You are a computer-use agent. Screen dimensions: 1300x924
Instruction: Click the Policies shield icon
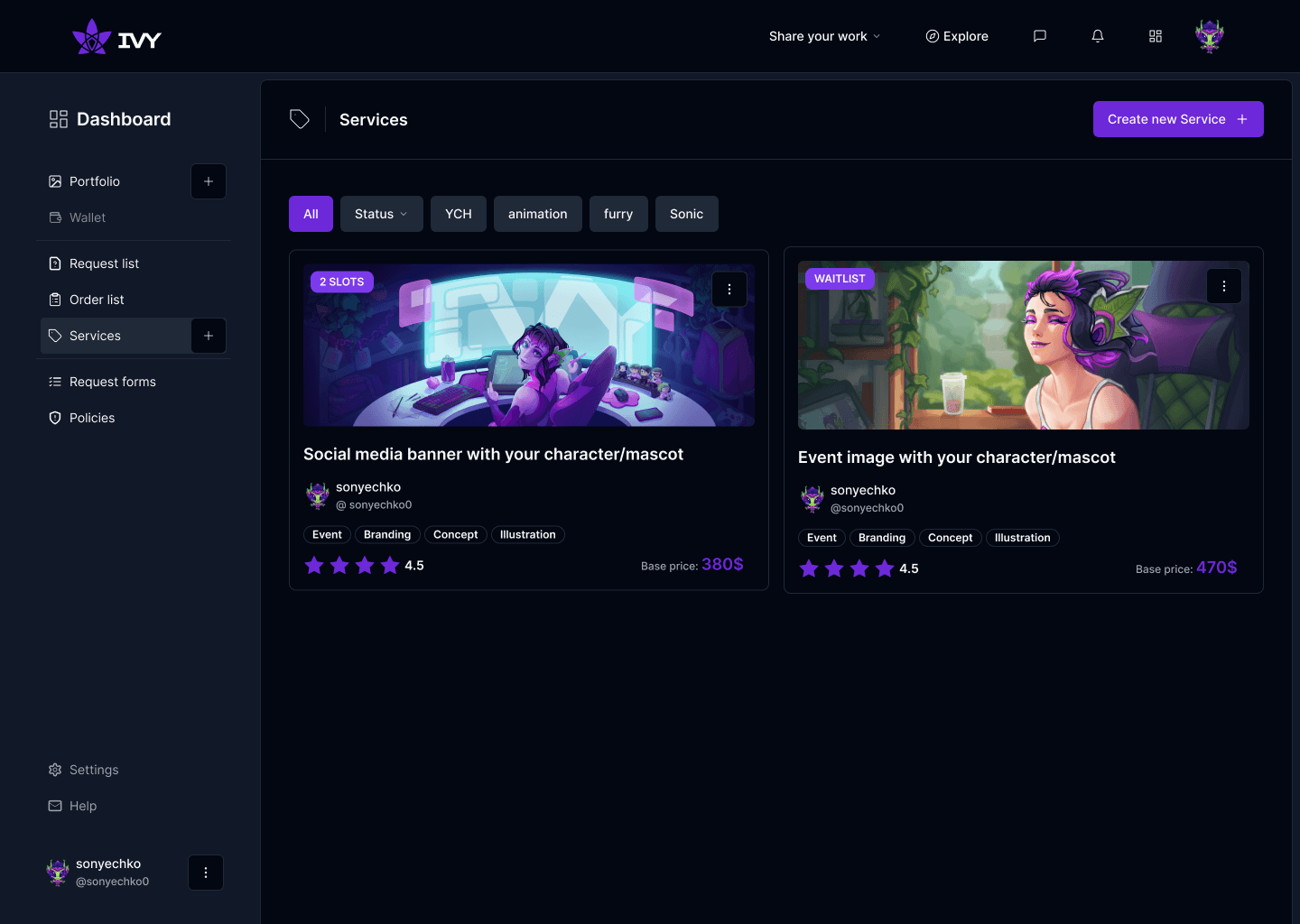(55, 418)
